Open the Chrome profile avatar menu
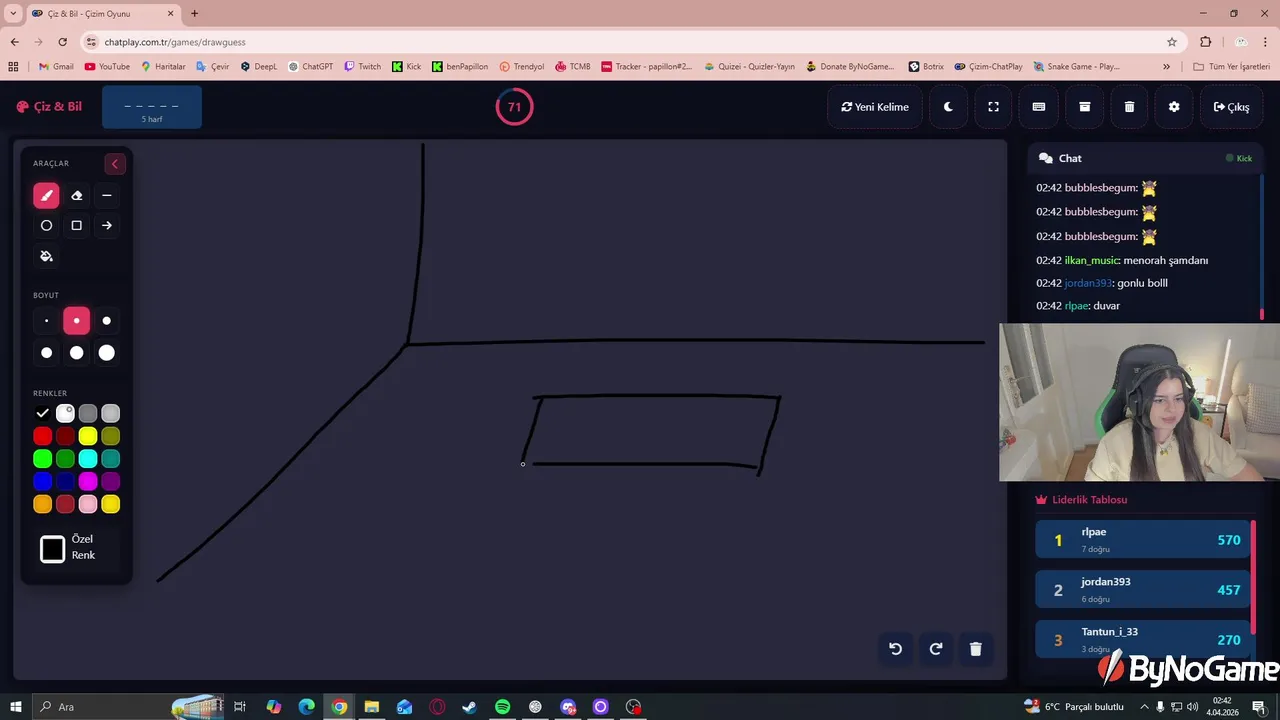Viewport: 1280px width, 720px height. pos(1241,42)
